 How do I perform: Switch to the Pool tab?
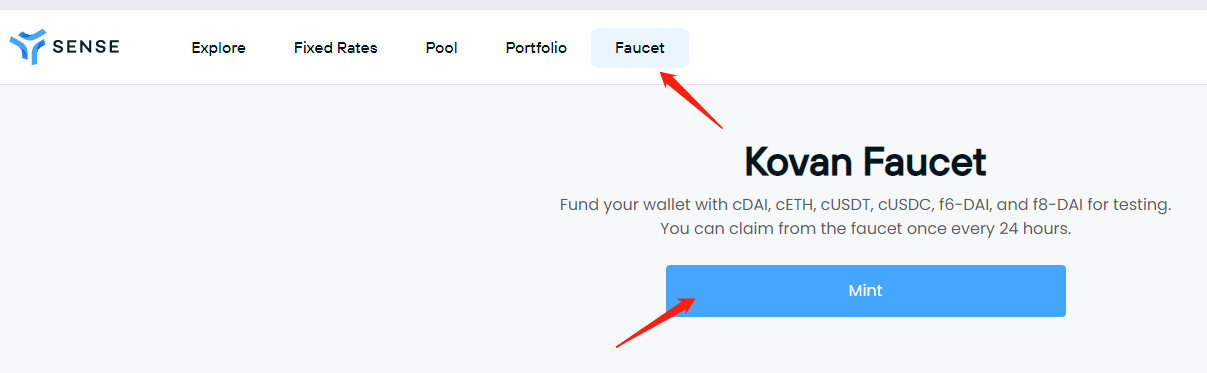point(441,48)
